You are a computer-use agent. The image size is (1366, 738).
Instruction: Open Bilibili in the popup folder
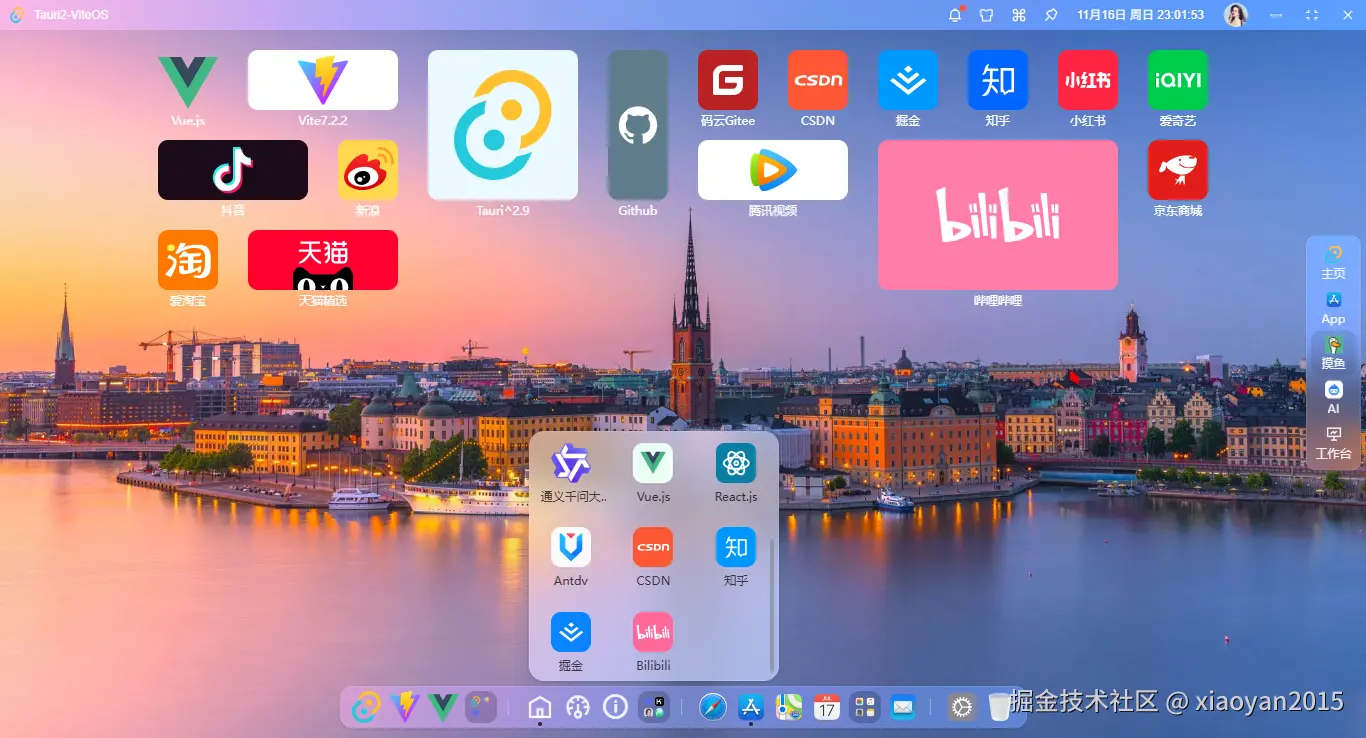pyautogui.click(x=653, y=632)
